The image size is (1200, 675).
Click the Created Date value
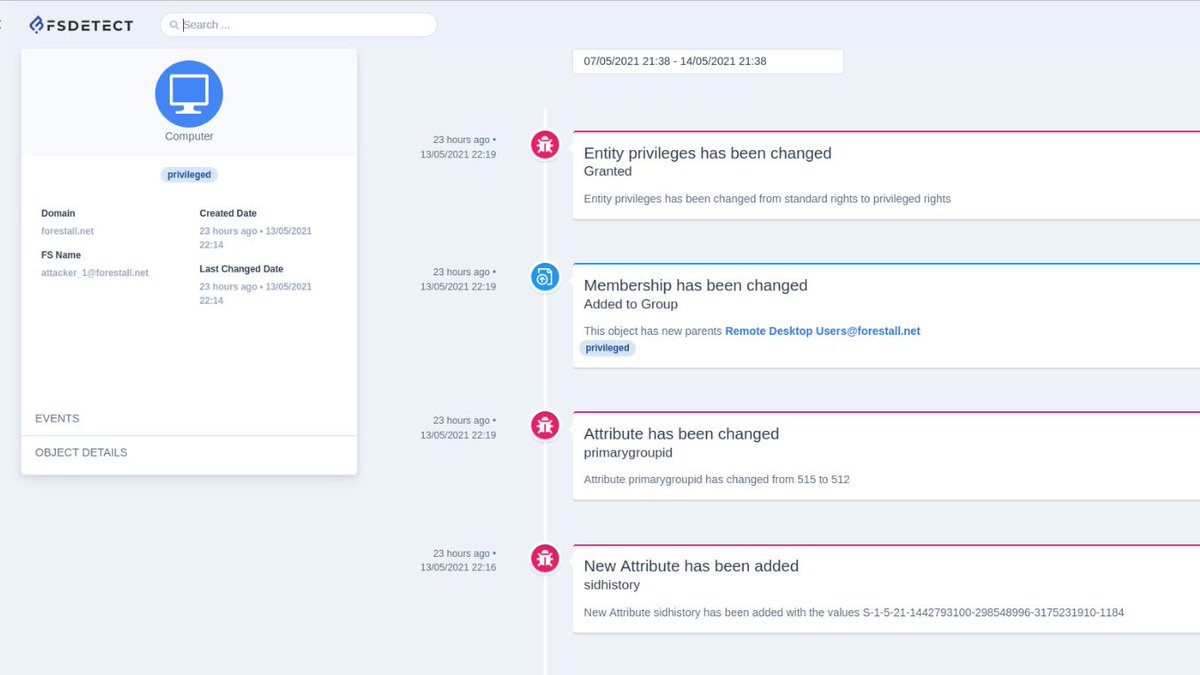(x=255, y=238)
